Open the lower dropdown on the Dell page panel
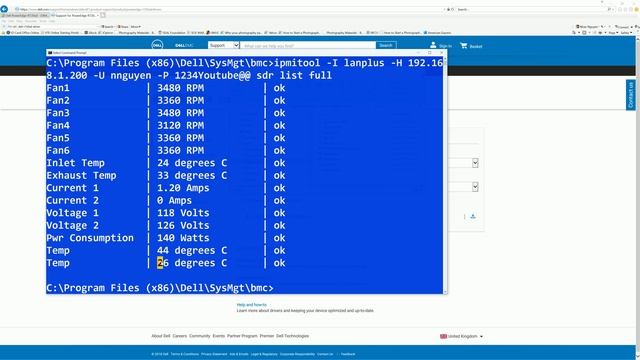Viewport: 640px width, 360px height. [x=475, y=187]
